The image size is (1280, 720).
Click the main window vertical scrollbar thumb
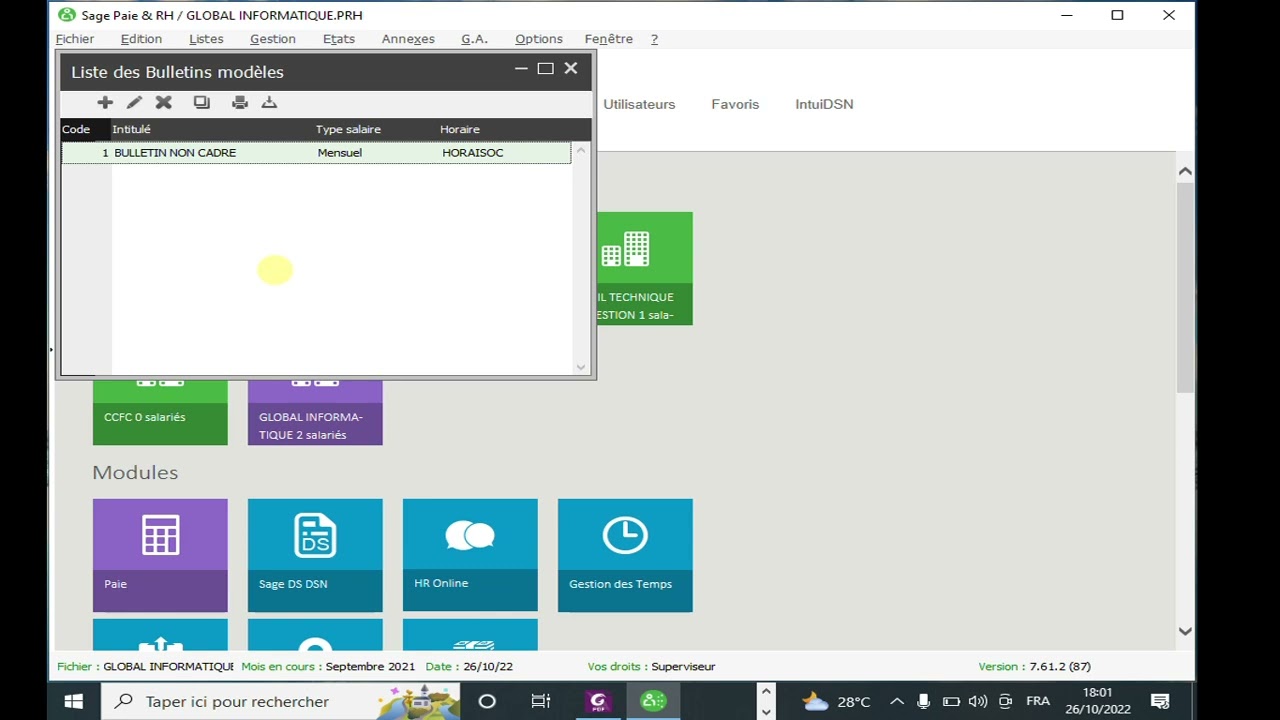[1185, 288]
